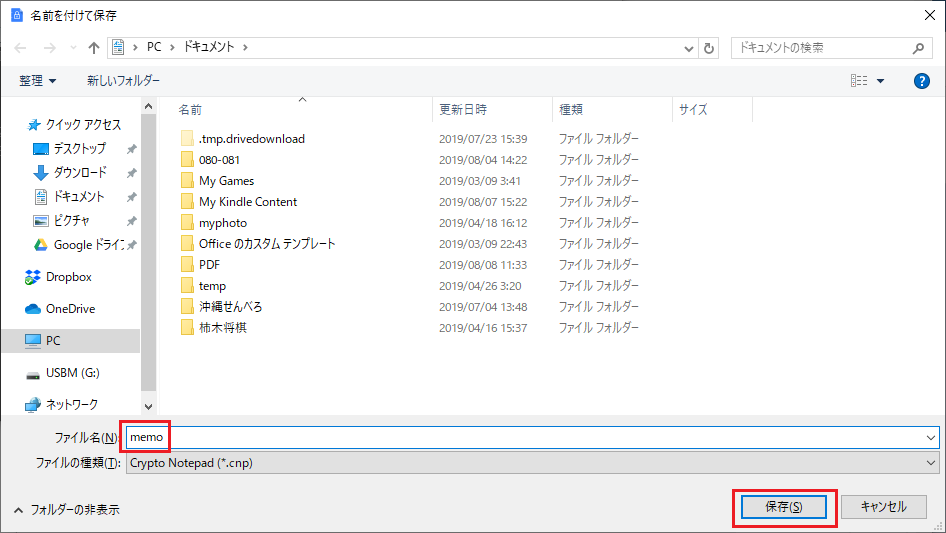Select ドキュメント in the navigation pane
The height and width of the screenshot is (533, 946).
coord(78,197)
